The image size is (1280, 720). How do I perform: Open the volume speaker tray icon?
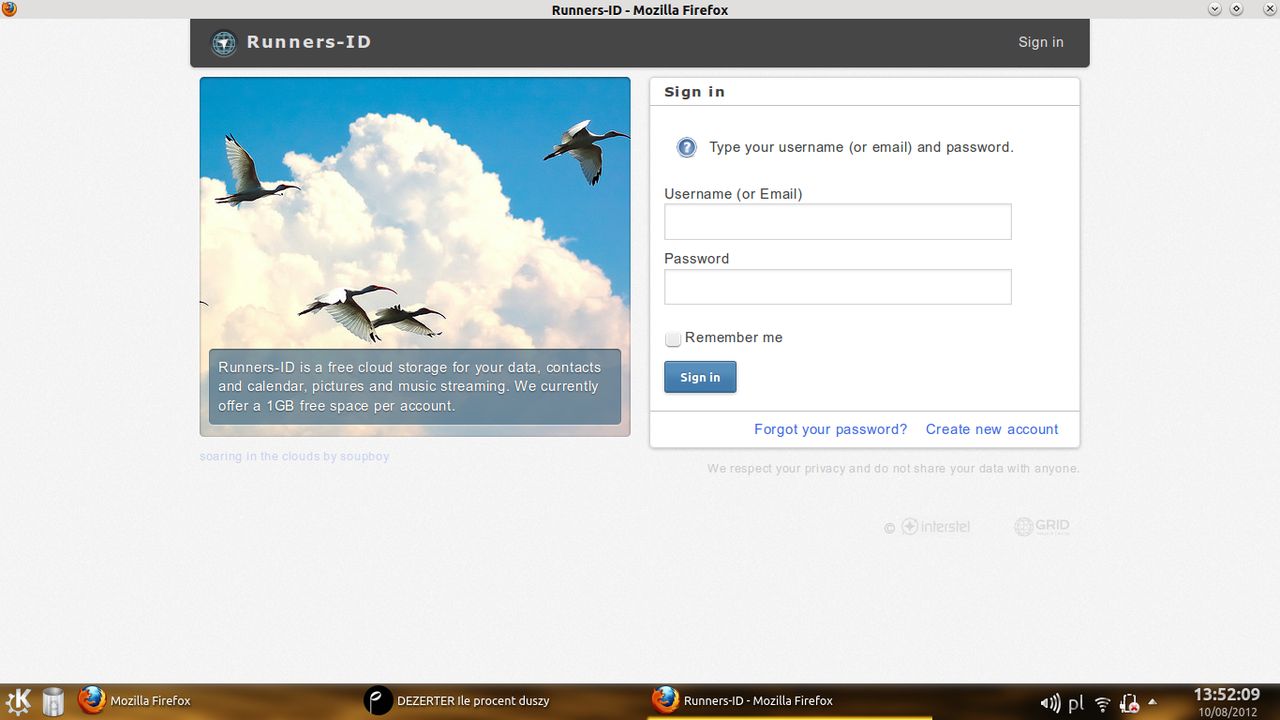pos(1050,703)
